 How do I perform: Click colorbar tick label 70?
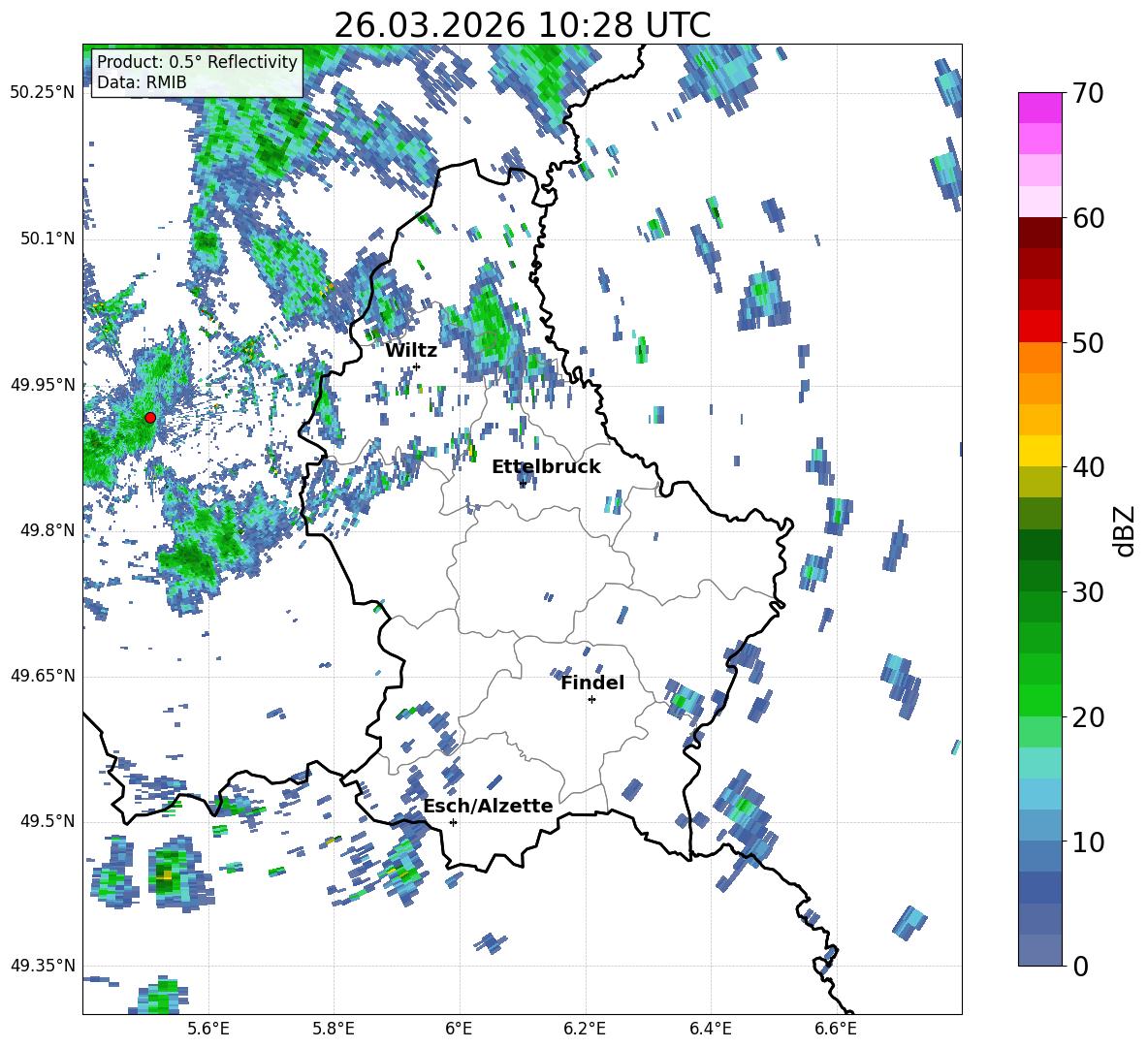tap(1088, 94)
